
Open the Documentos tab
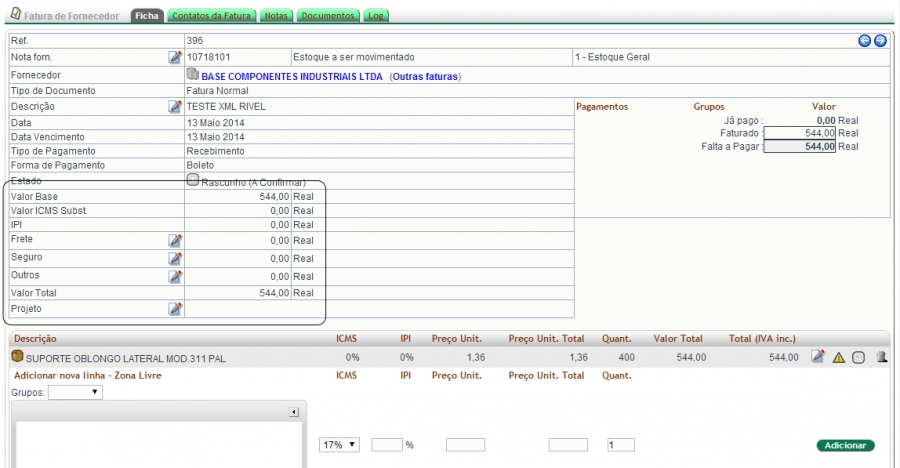(x=327, y=17)
